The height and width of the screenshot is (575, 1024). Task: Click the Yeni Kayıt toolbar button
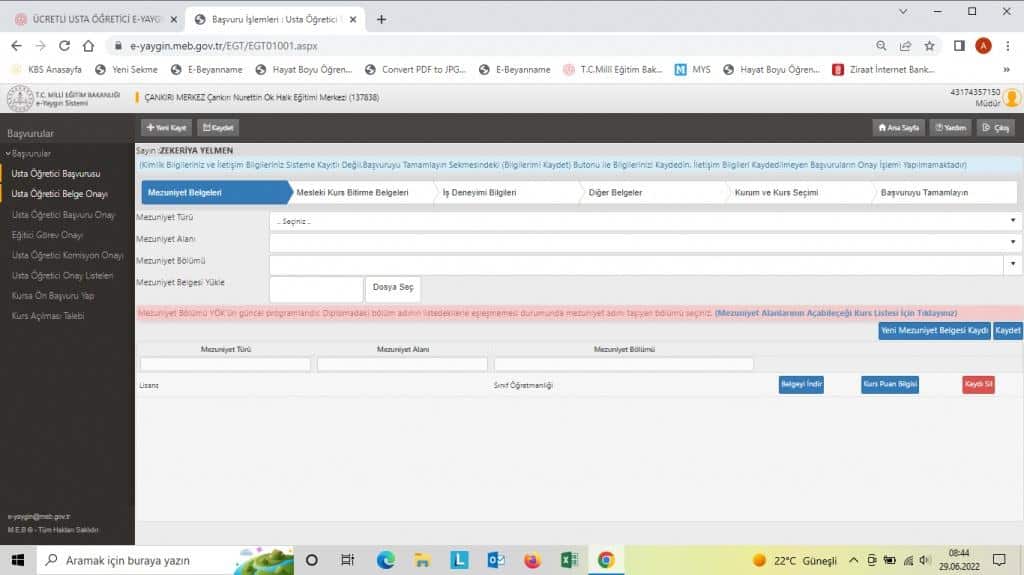tap(165, 128)
